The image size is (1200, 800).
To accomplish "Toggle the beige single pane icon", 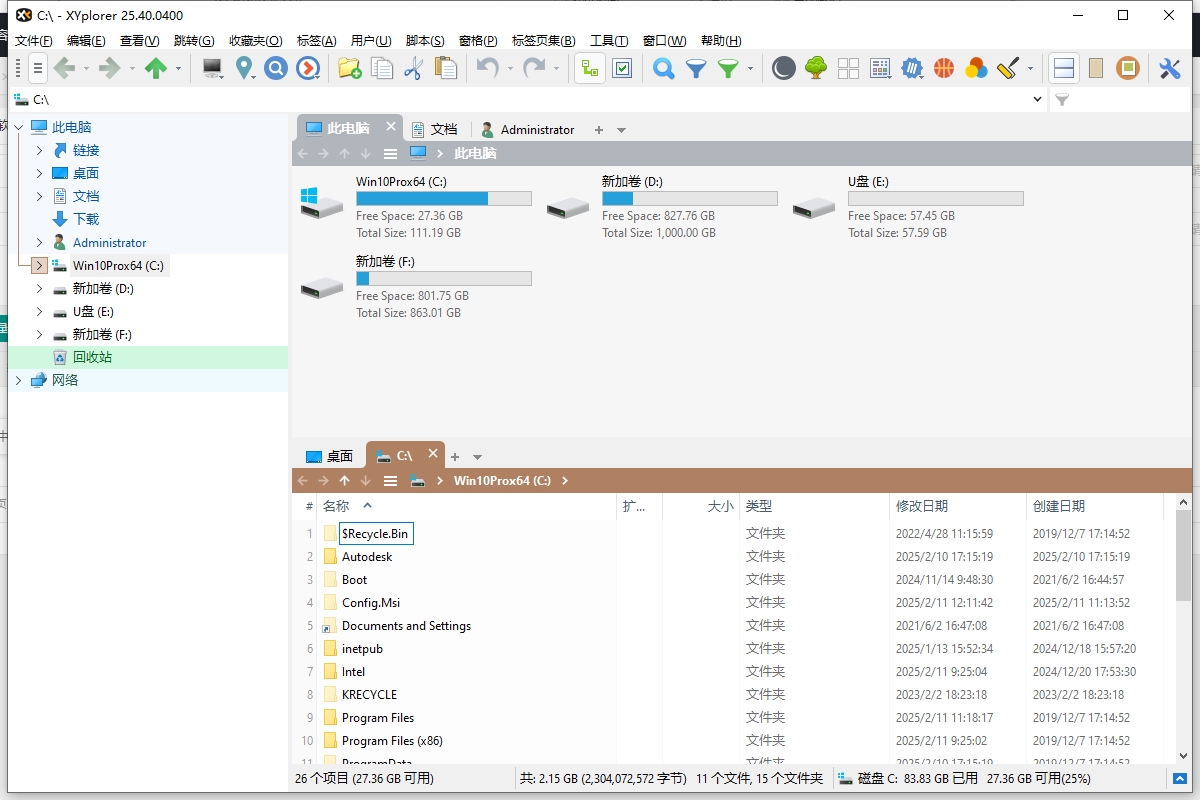I will [x=1096, y=68].
